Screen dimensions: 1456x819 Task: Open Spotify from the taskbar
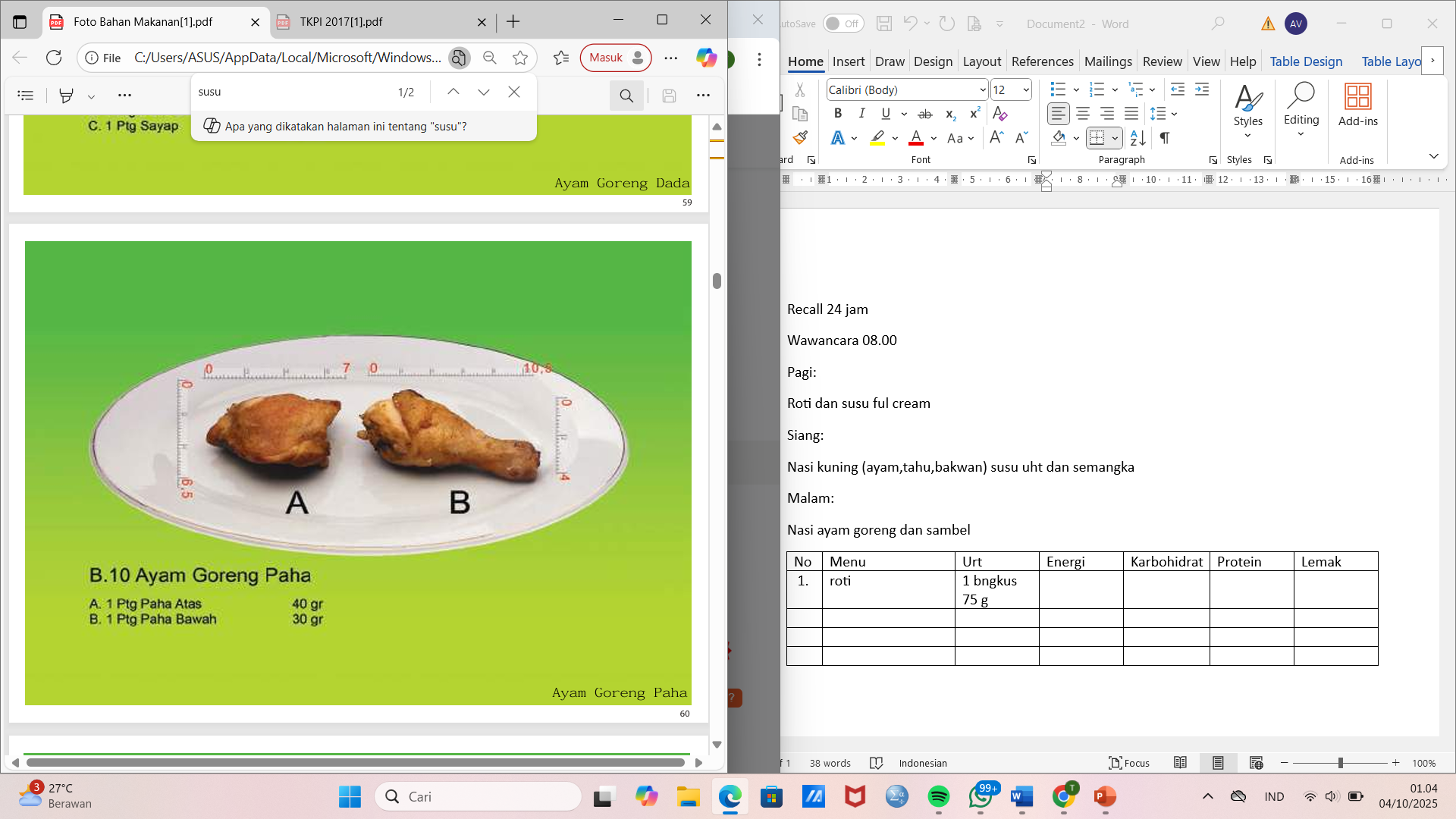[939, 796]
